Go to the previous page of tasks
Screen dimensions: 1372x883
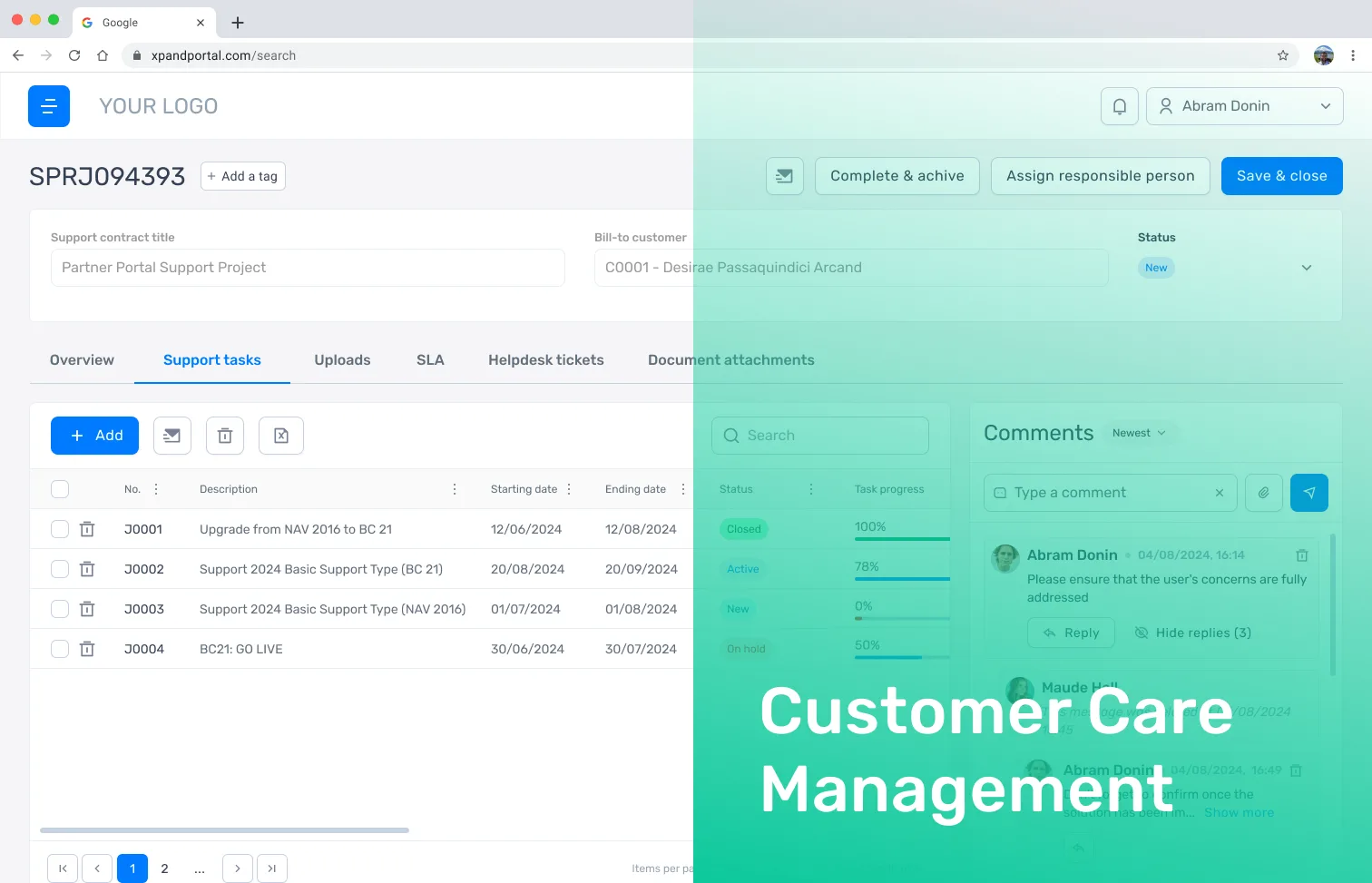click(x=97, y=868)
